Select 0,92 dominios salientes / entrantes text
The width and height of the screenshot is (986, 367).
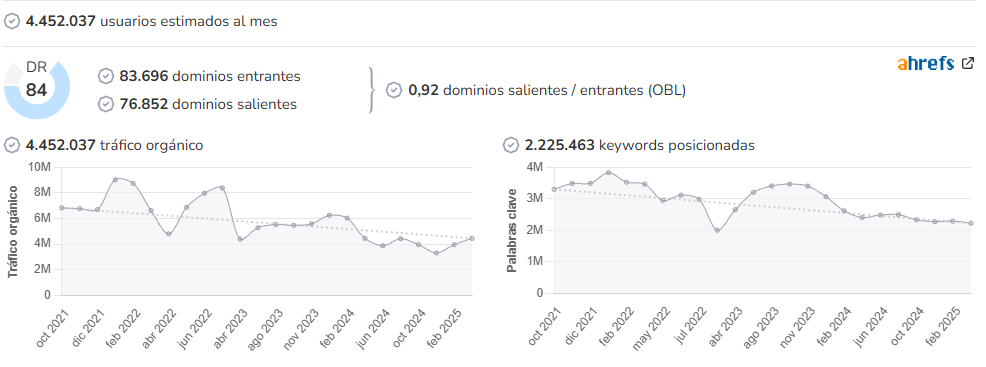547,90
